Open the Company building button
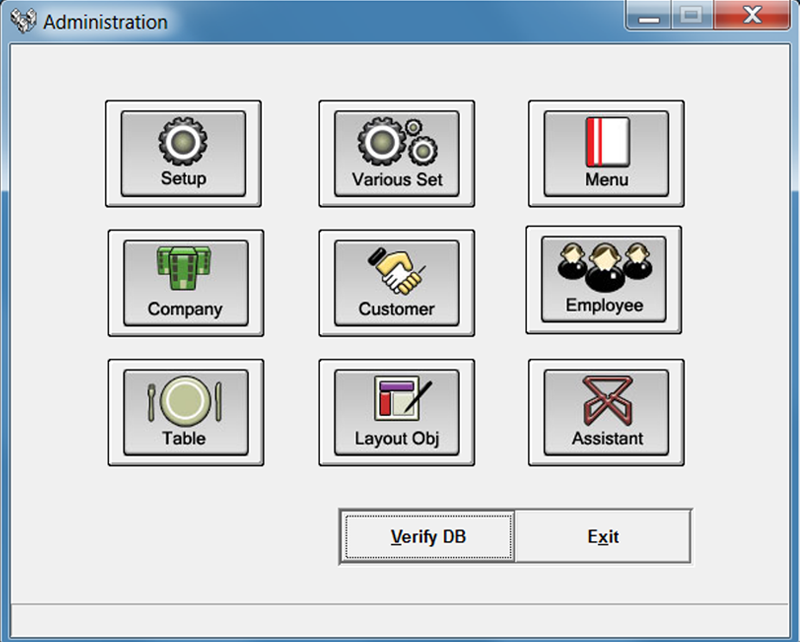 [x=186, y=283]
